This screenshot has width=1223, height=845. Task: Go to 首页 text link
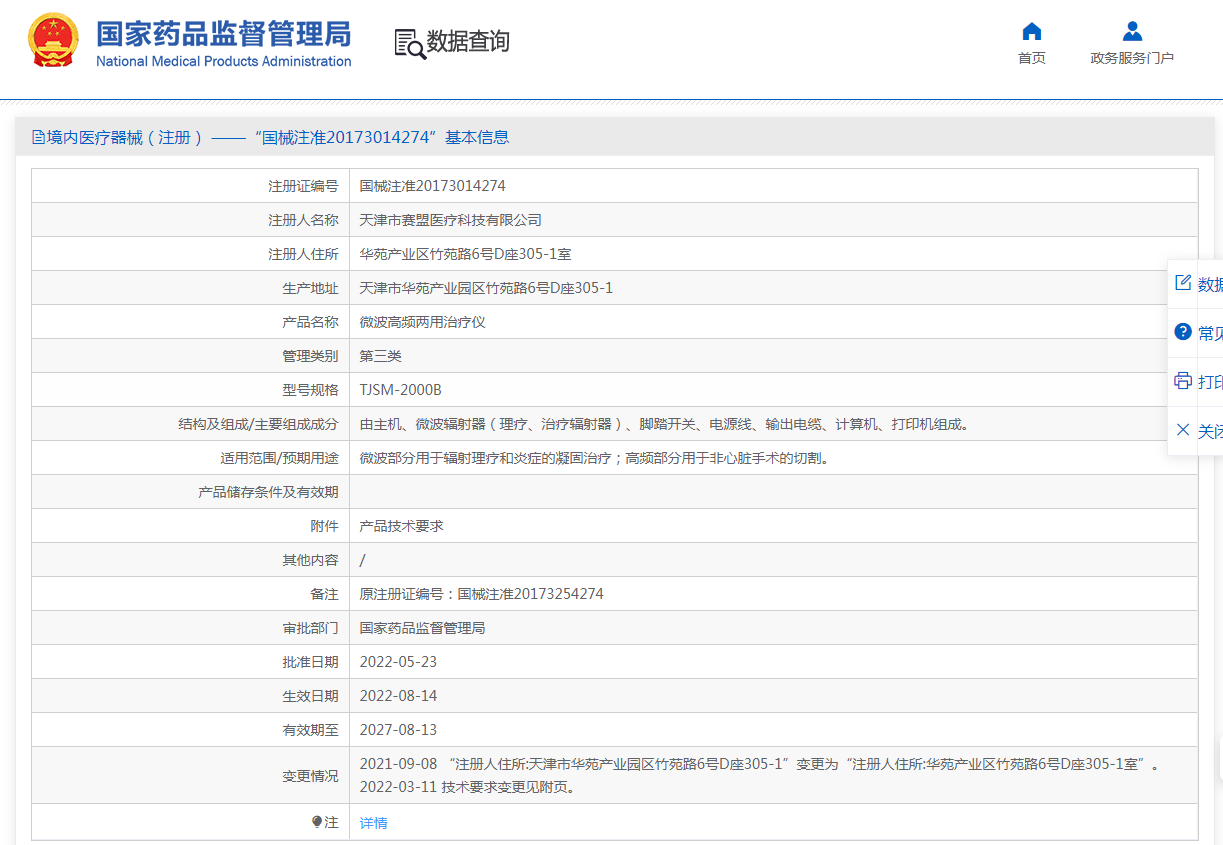(1032, 58)
